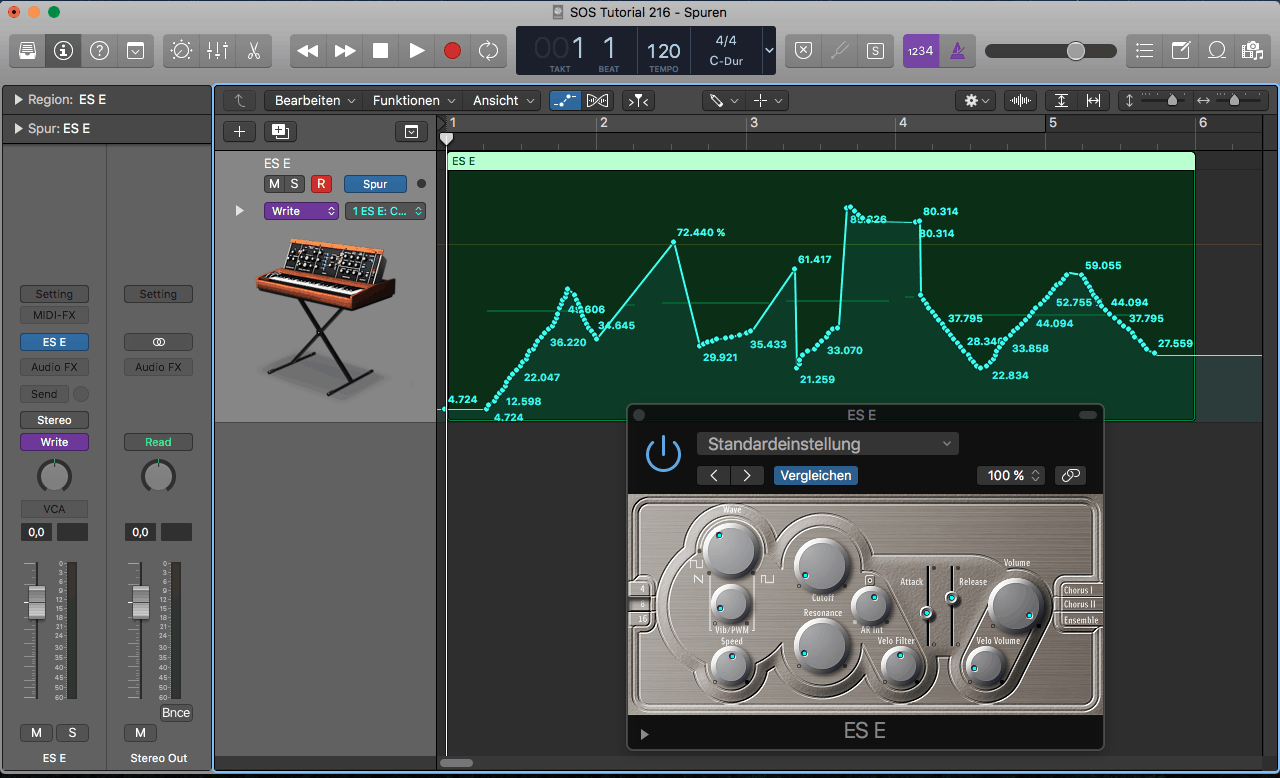Screen dimensions: 1280x778
Task: Click the Bnce button on Stereo Out
Action: coord(176,713)
